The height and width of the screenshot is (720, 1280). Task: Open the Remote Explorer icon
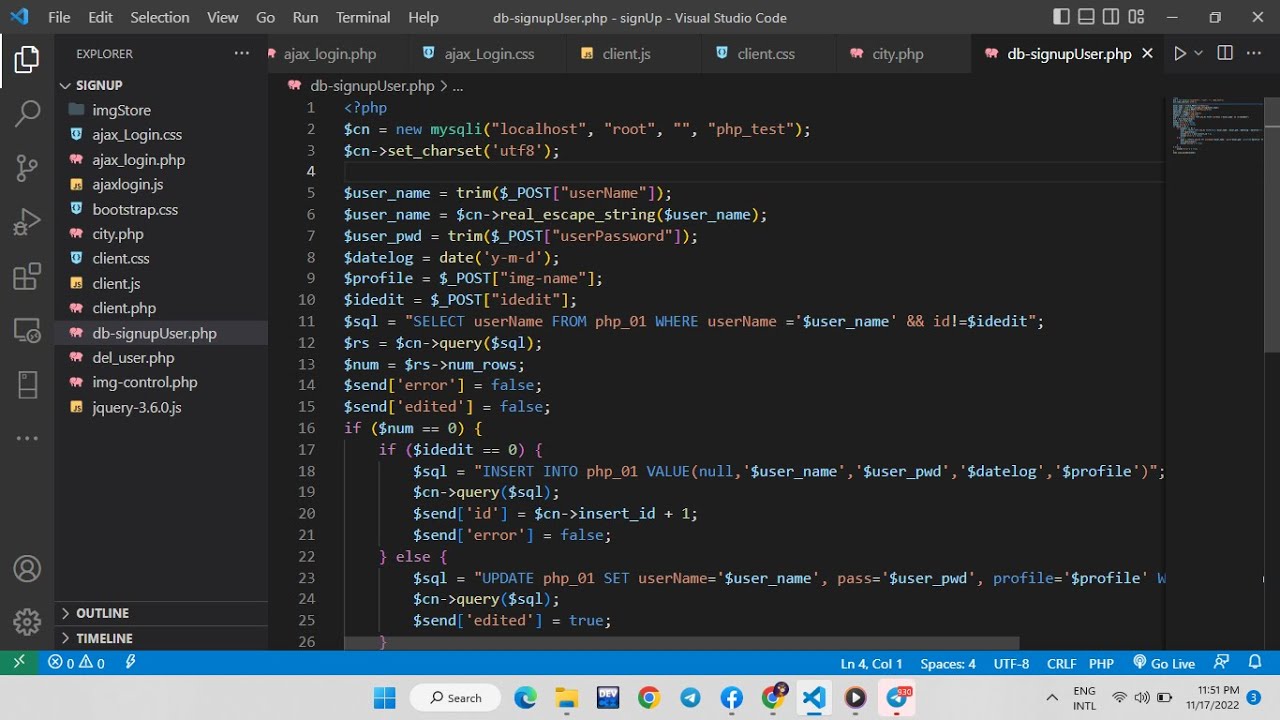pos(27,330)
